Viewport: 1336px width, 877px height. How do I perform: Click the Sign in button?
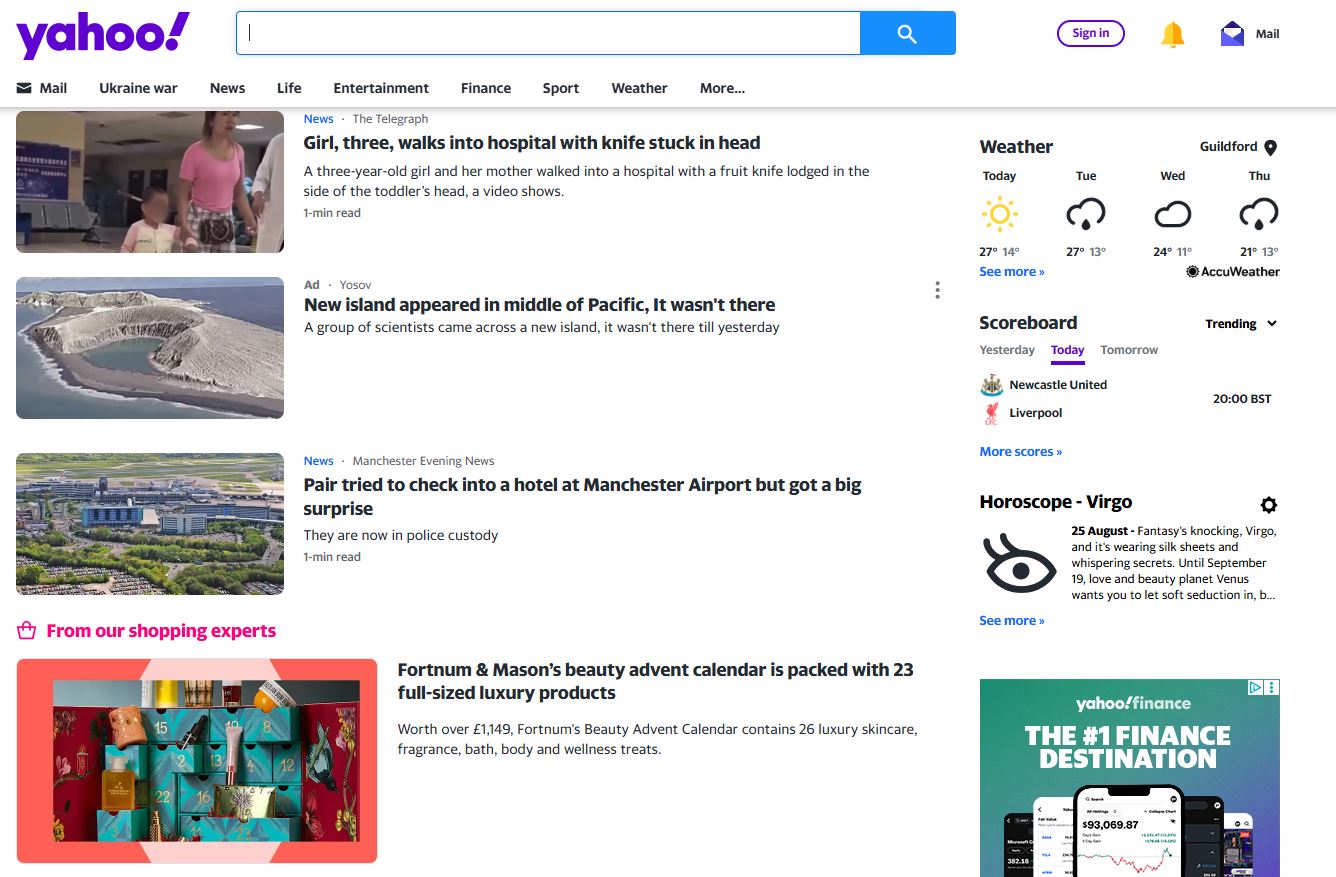[x=1090, y=32]
